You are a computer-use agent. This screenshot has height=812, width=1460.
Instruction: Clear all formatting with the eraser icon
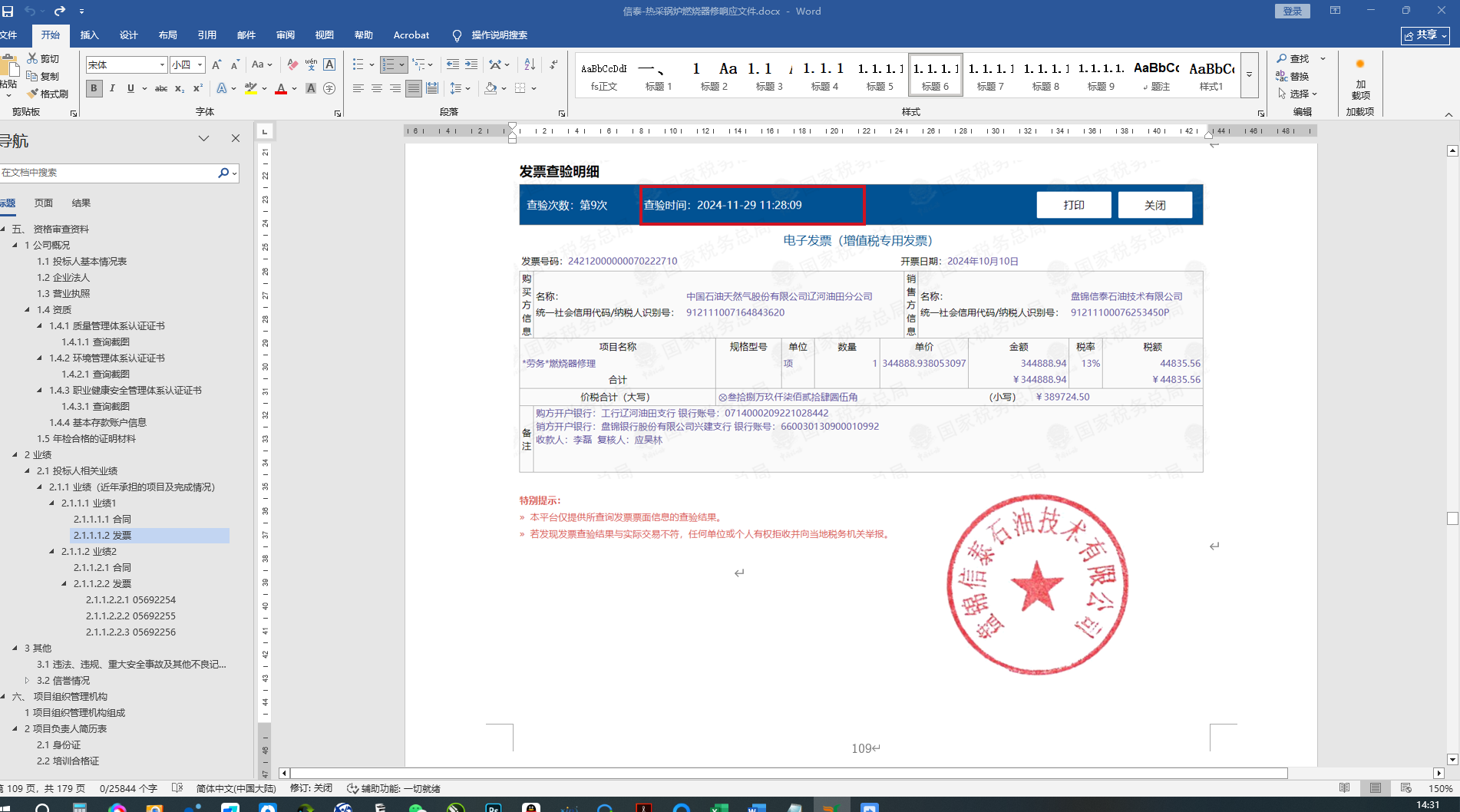292,65
